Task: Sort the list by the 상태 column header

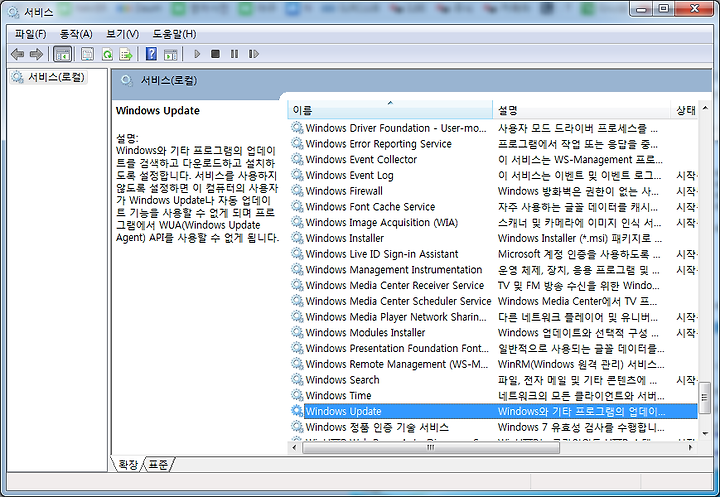Action: (x=685, y=110)
